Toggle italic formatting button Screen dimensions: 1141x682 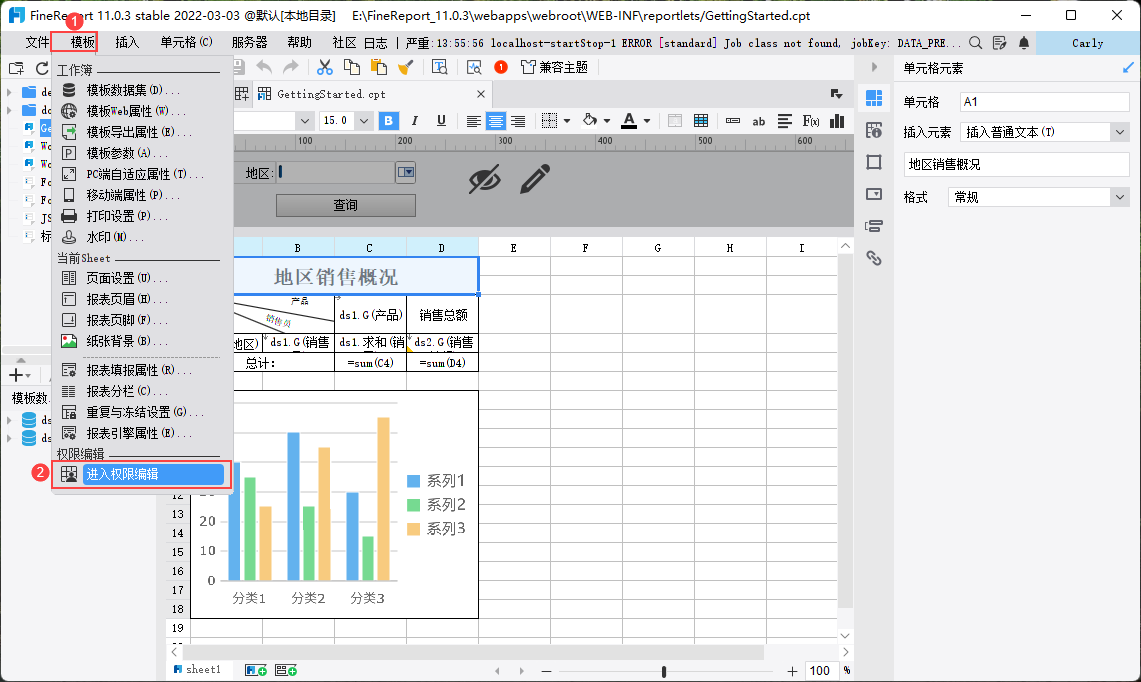(415, 121)
